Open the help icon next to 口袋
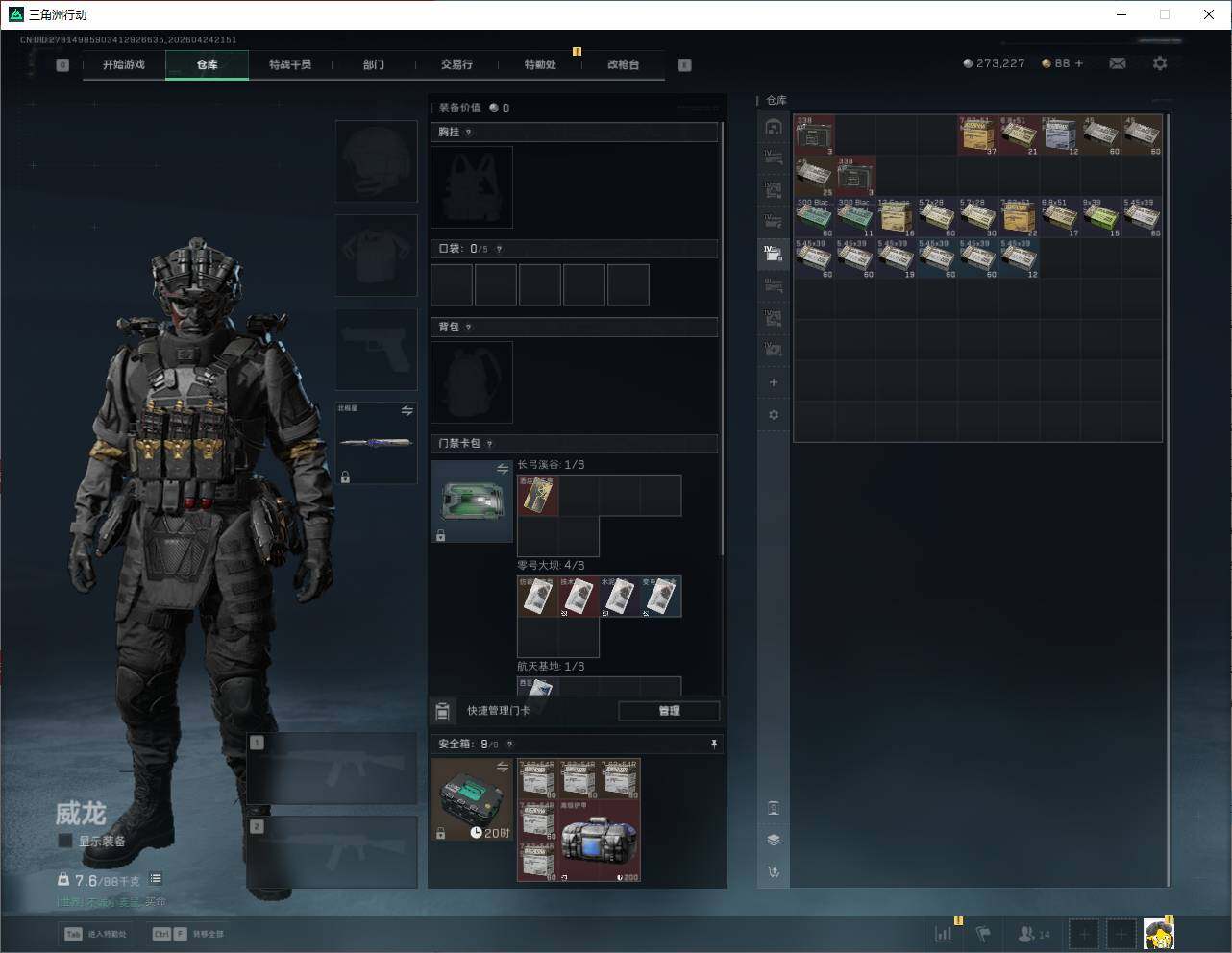 point(499,249)
